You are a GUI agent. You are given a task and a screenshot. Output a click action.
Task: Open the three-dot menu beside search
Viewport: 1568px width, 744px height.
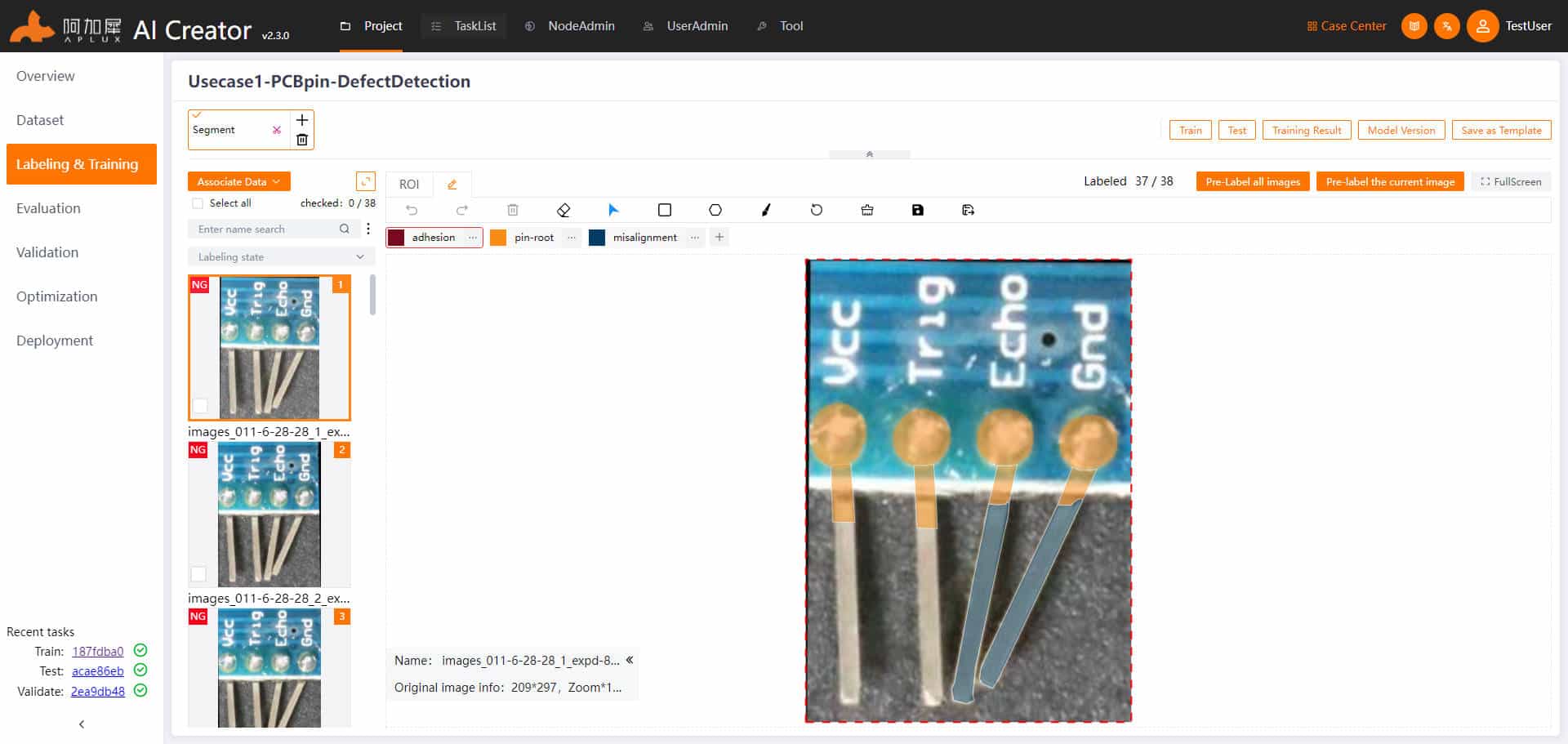pyautogui.click(x=368, y=229)
